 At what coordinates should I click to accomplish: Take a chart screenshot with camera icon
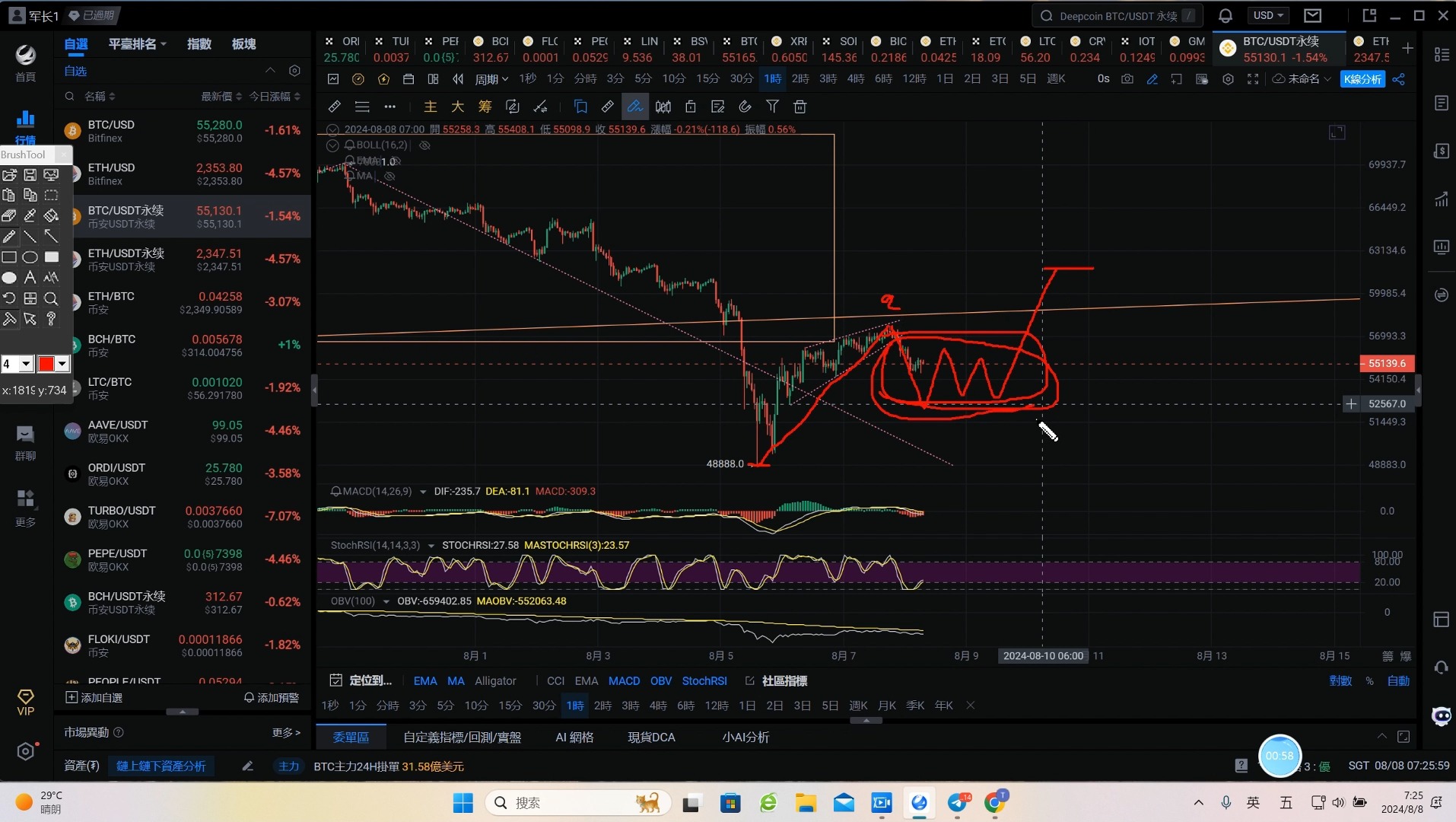1127,79
